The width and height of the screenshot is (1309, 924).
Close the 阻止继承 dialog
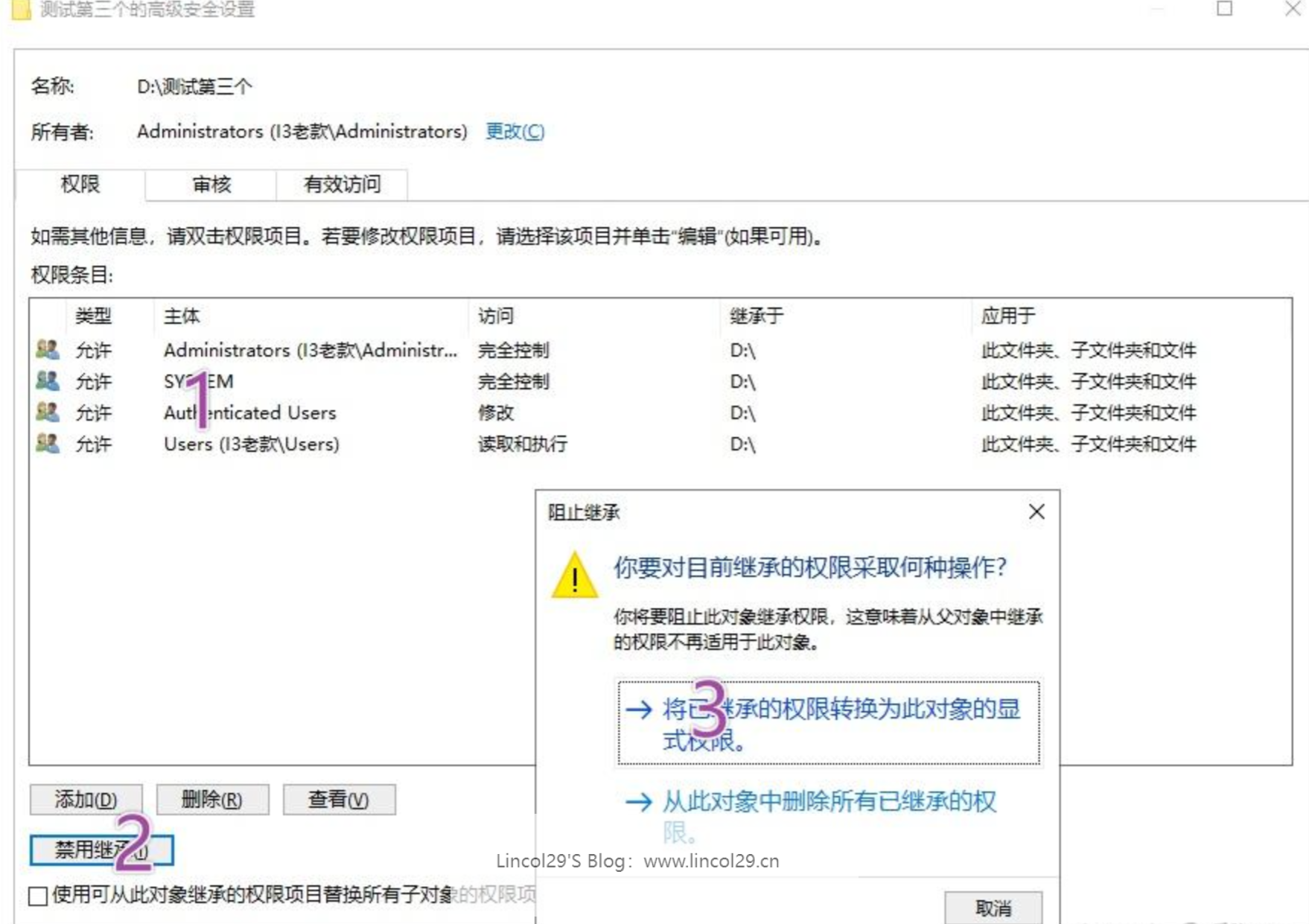pos(1036,512)
